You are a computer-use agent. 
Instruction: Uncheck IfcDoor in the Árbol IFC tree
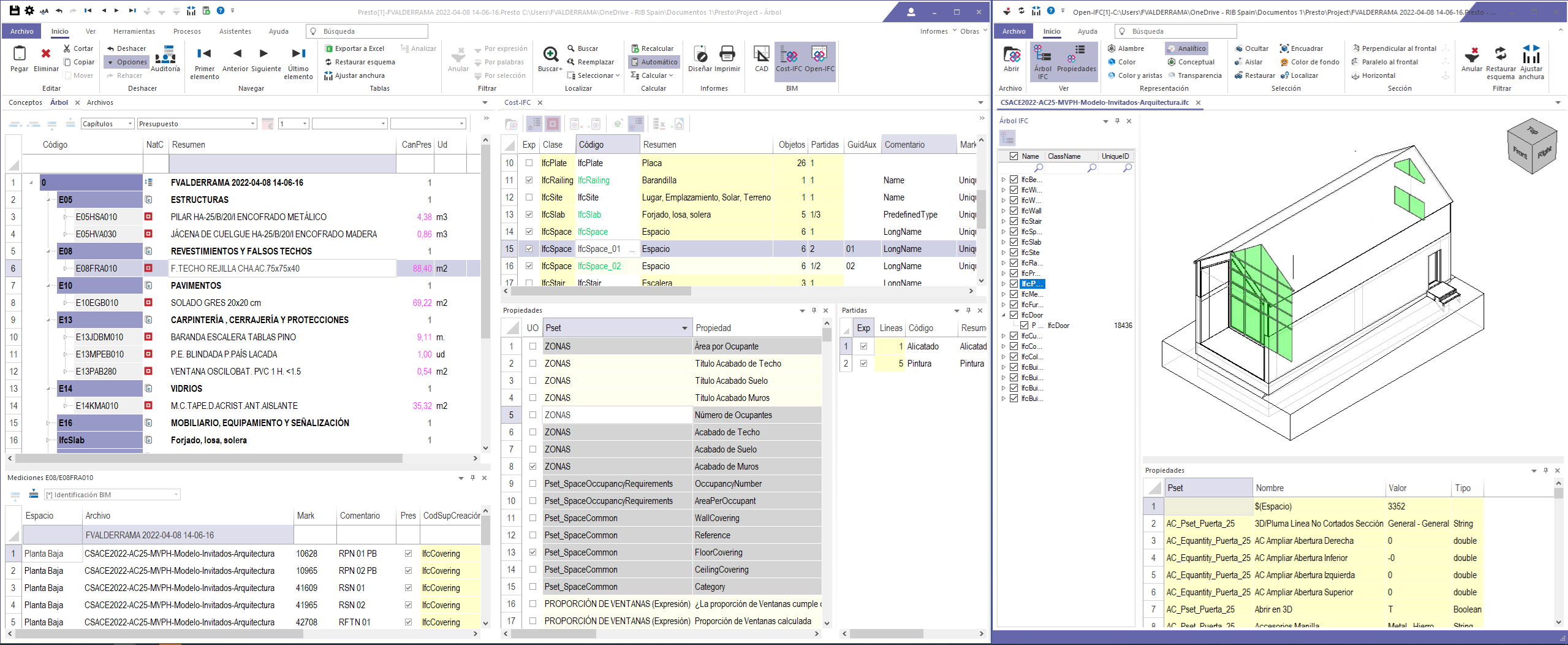[x=1014, y=315]
